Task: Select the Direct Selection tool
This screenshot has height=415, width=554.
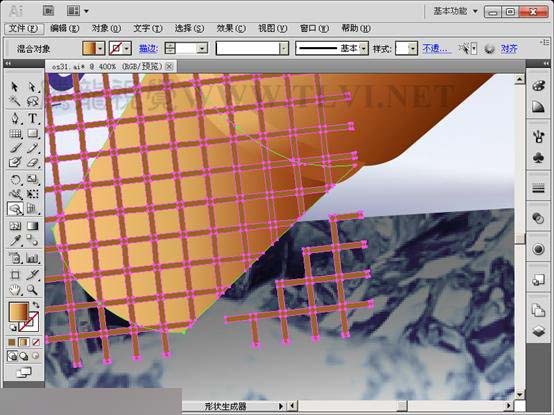Action: pyautogui.click(x=32, y=87)
